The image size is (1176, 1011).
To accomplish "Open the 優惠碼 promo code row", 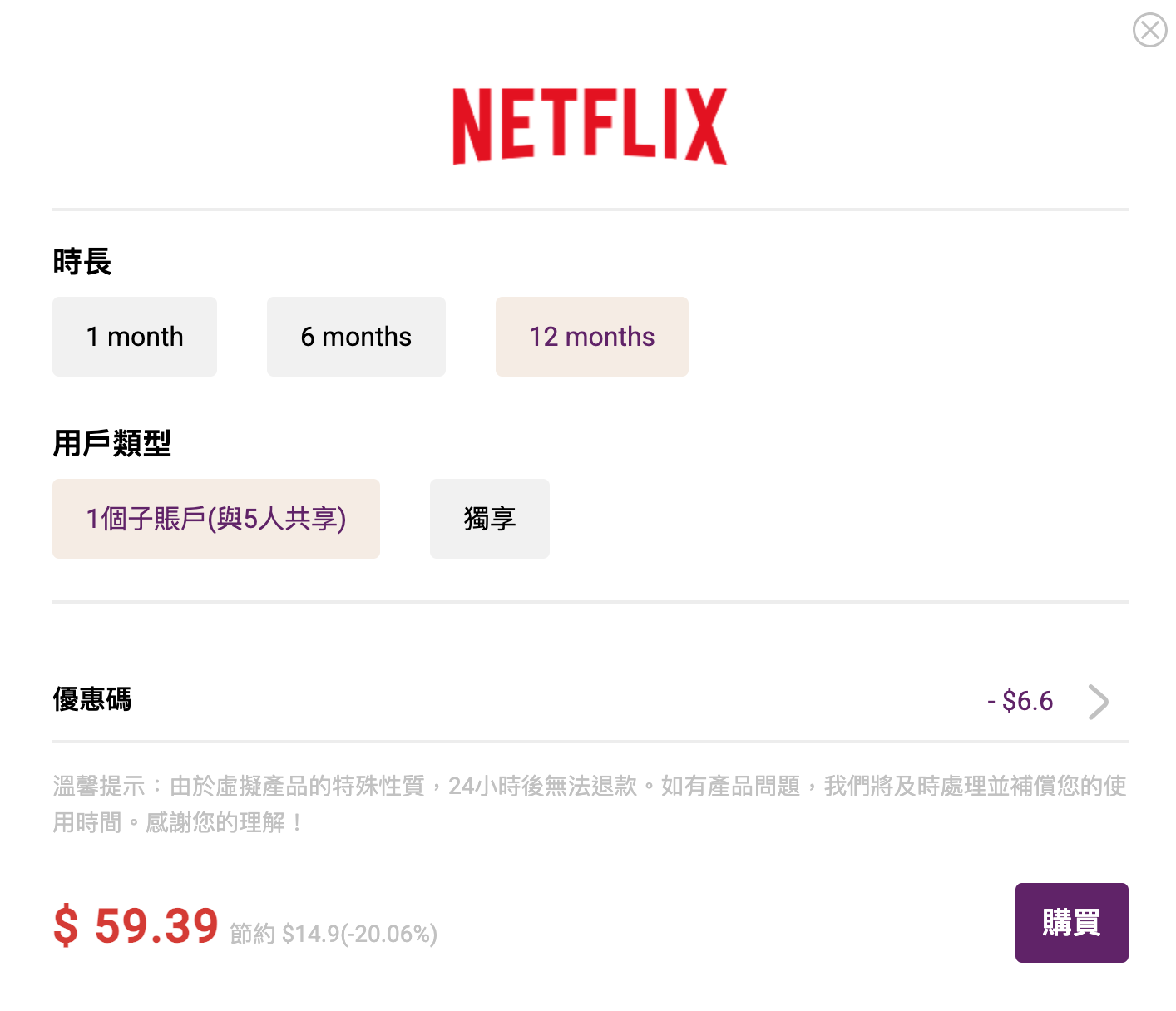I will click(590, 701).
